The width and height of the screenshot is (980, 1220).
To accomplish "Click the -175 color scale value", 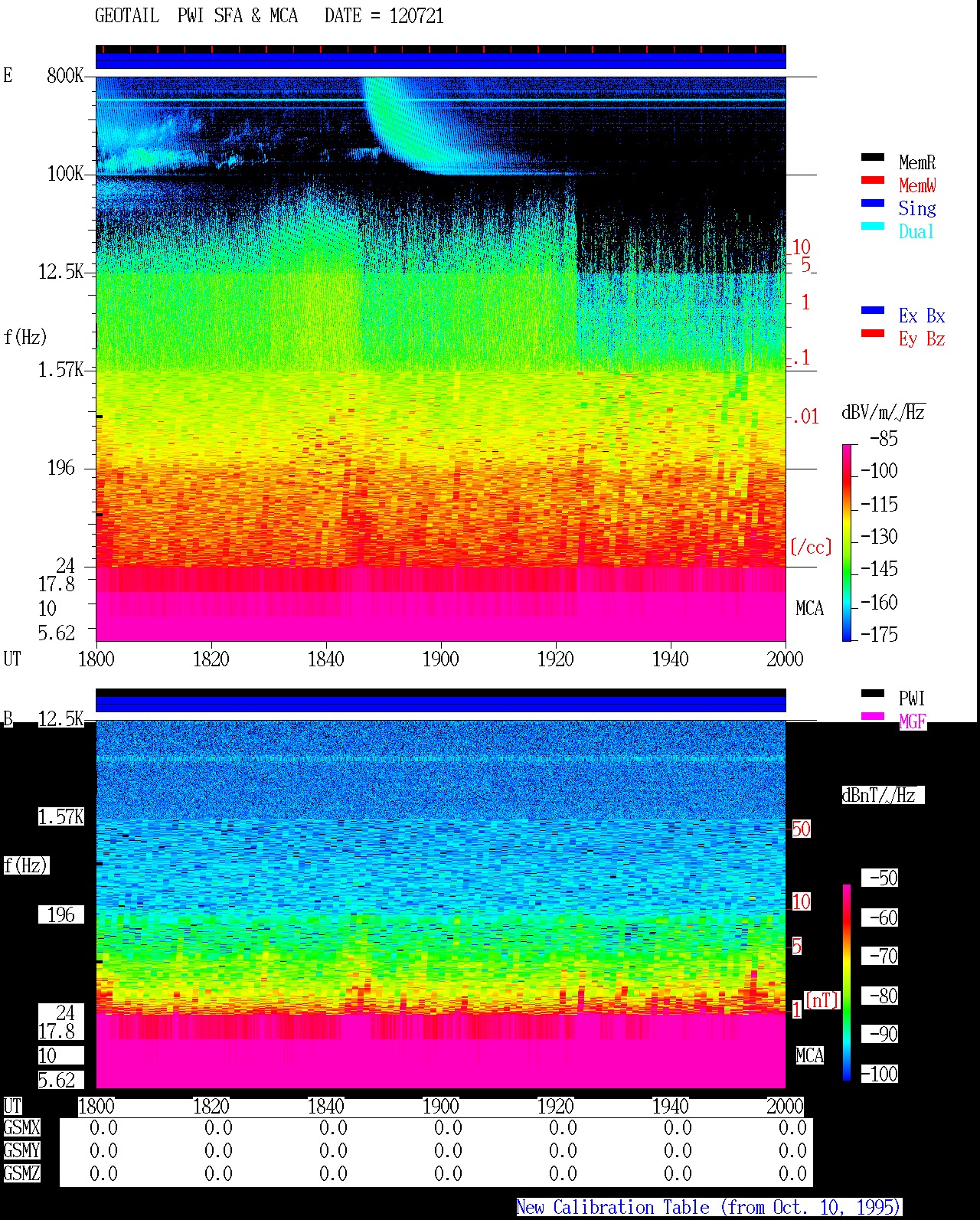I will point(879,634).
